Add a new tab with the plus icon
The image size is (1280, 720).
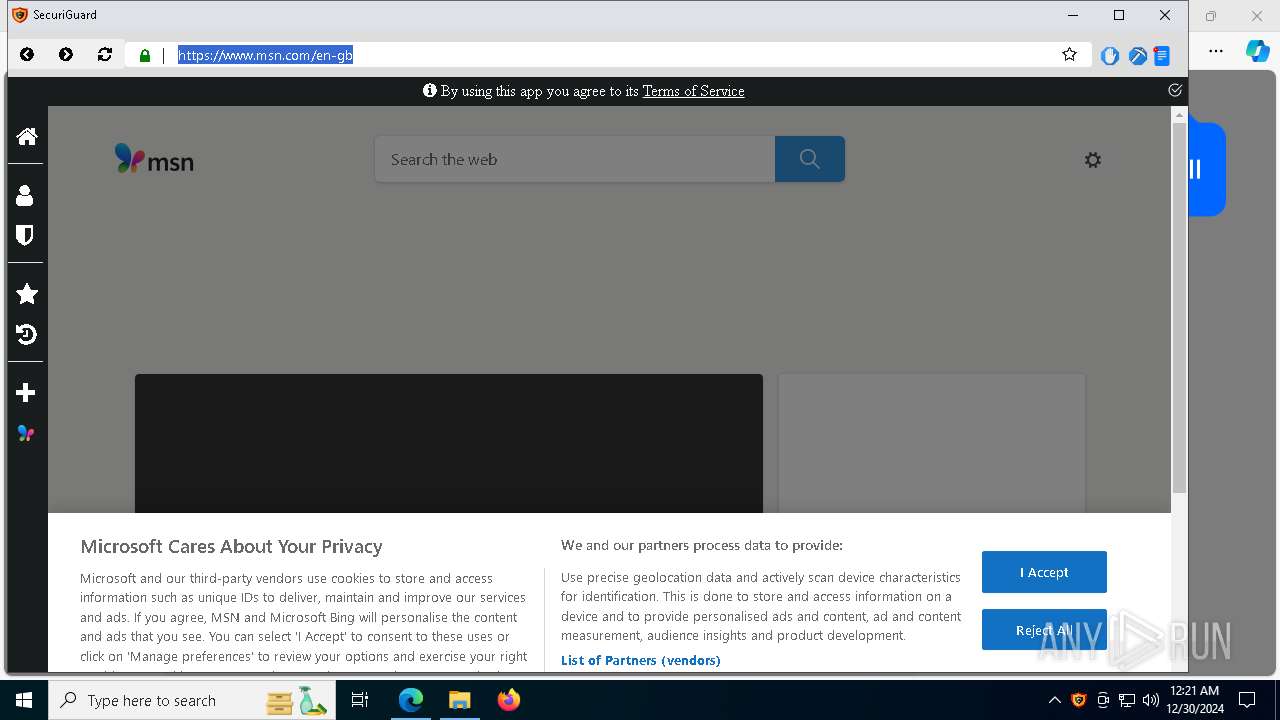click(x=26, y=393)
